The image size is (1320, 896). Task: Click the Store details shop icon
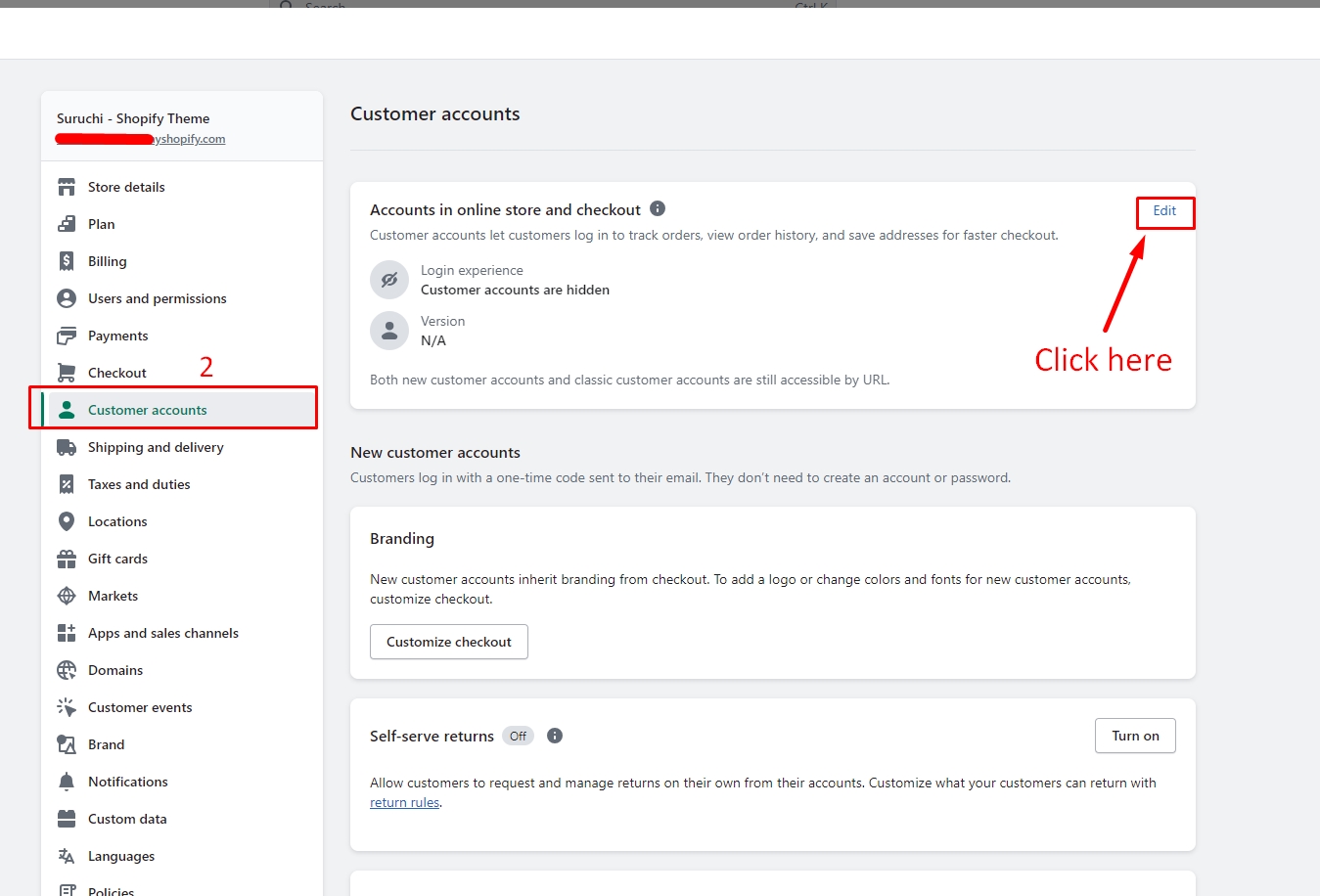[67, 187]
